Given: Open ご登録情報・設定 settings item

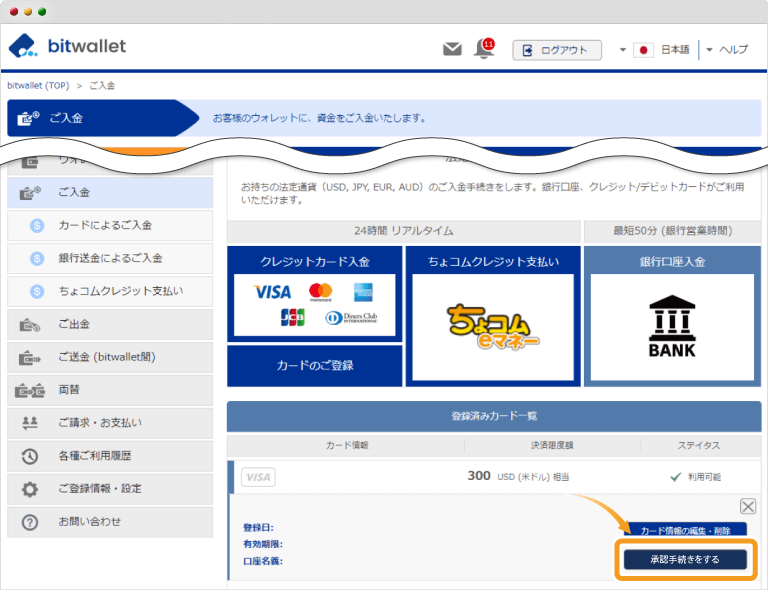Looking at the screenshot, I should [110, 489].
